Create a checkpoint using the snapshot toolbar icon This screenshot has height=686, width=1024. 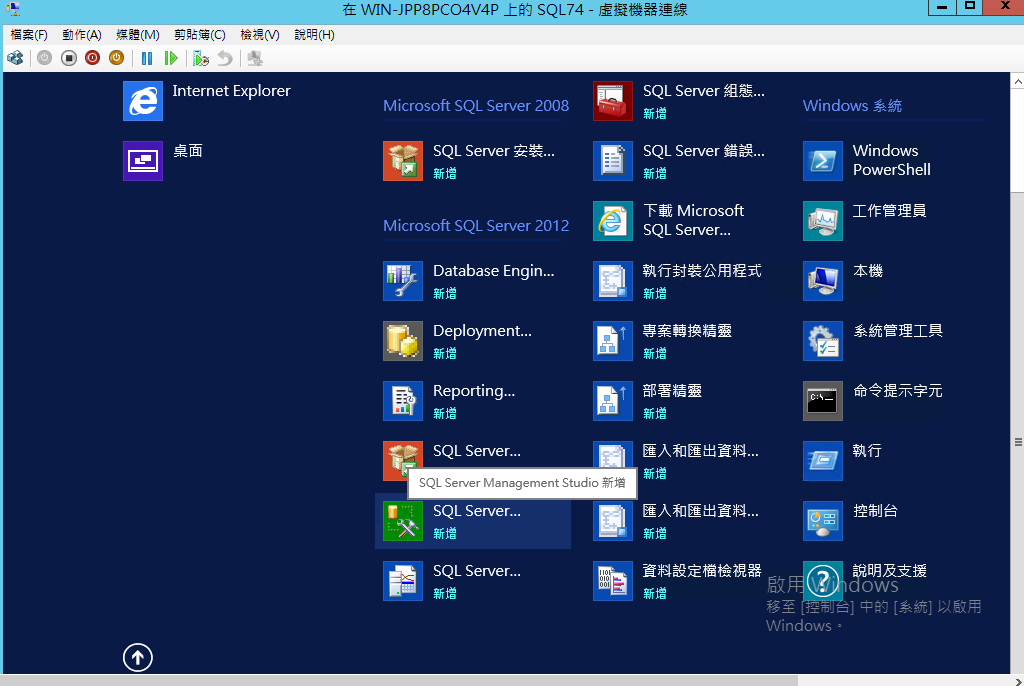[x=200, y=58]
